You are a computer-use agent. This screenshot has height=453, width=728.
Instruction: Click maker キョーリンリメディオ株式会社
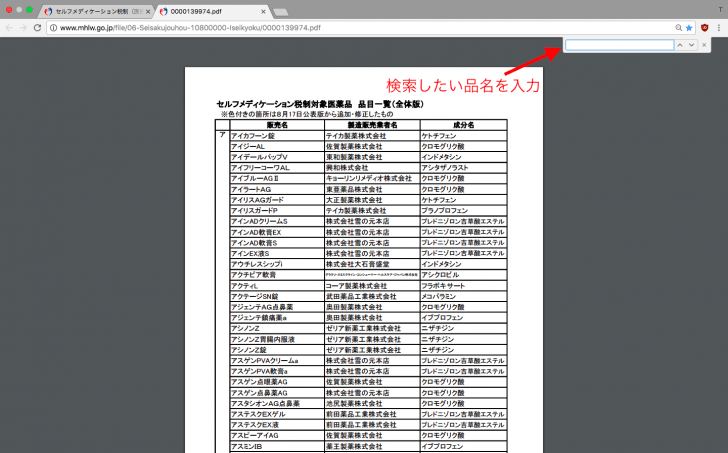pyautogui.click(x=369, y=179)
